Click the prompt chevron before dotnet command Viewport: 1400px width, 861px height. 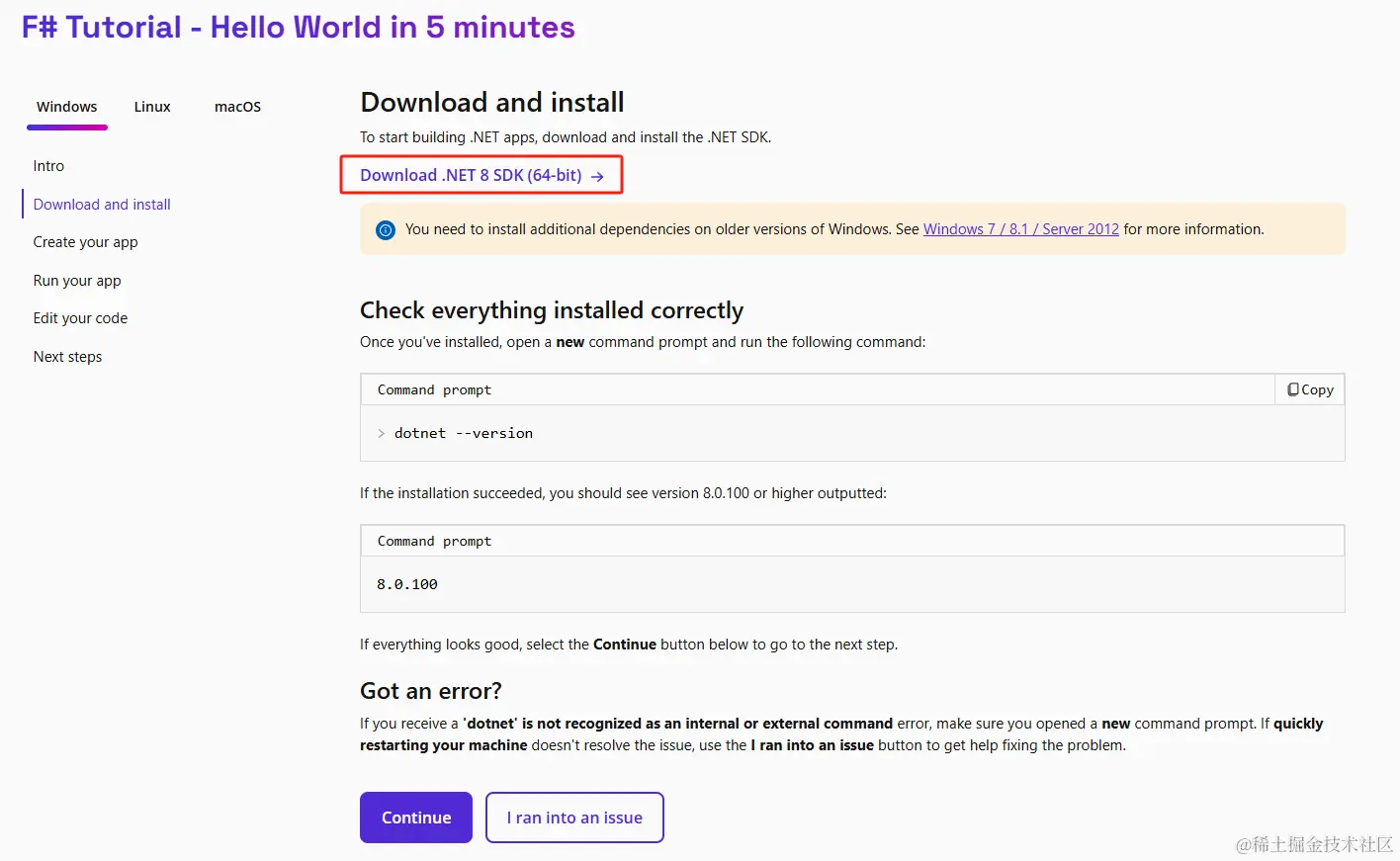click(x=382, y=433)
